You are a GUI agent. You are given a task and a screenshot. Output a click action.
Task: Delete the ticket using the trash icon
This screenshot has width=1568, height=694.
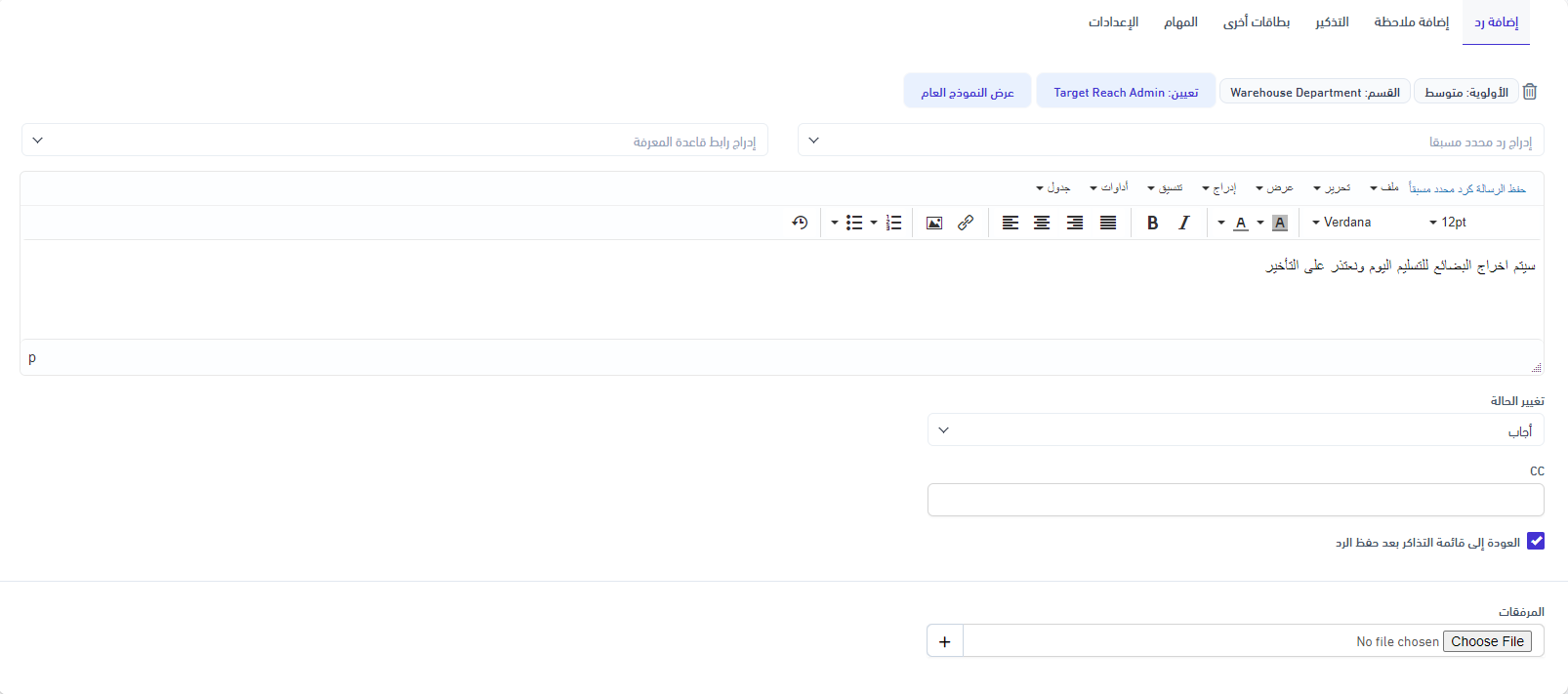1530,92
